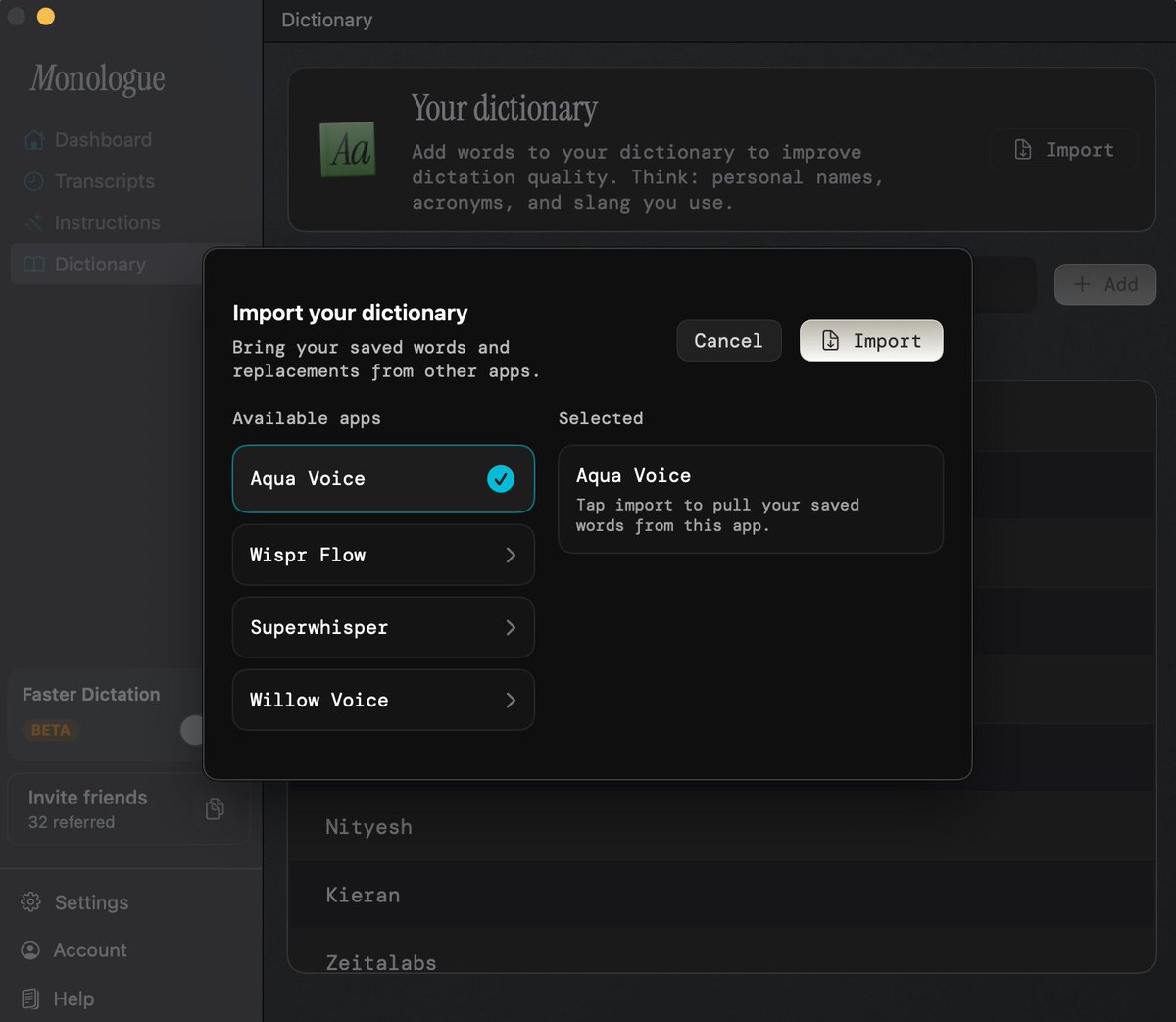This screenshot has width=1176, height=1022.
Task: Expand Superwhisper with its chevron arrow
Action: [x=511, y=628]
